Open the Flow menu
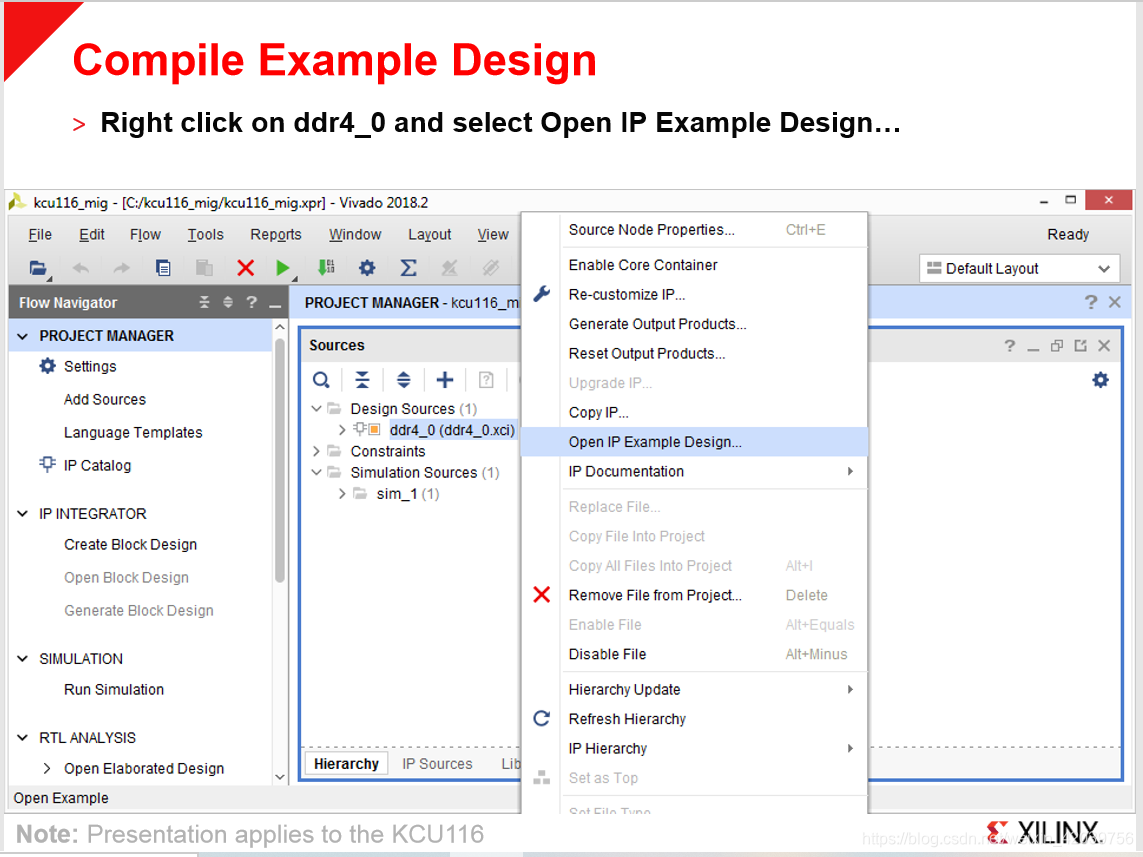 (145, 234)
